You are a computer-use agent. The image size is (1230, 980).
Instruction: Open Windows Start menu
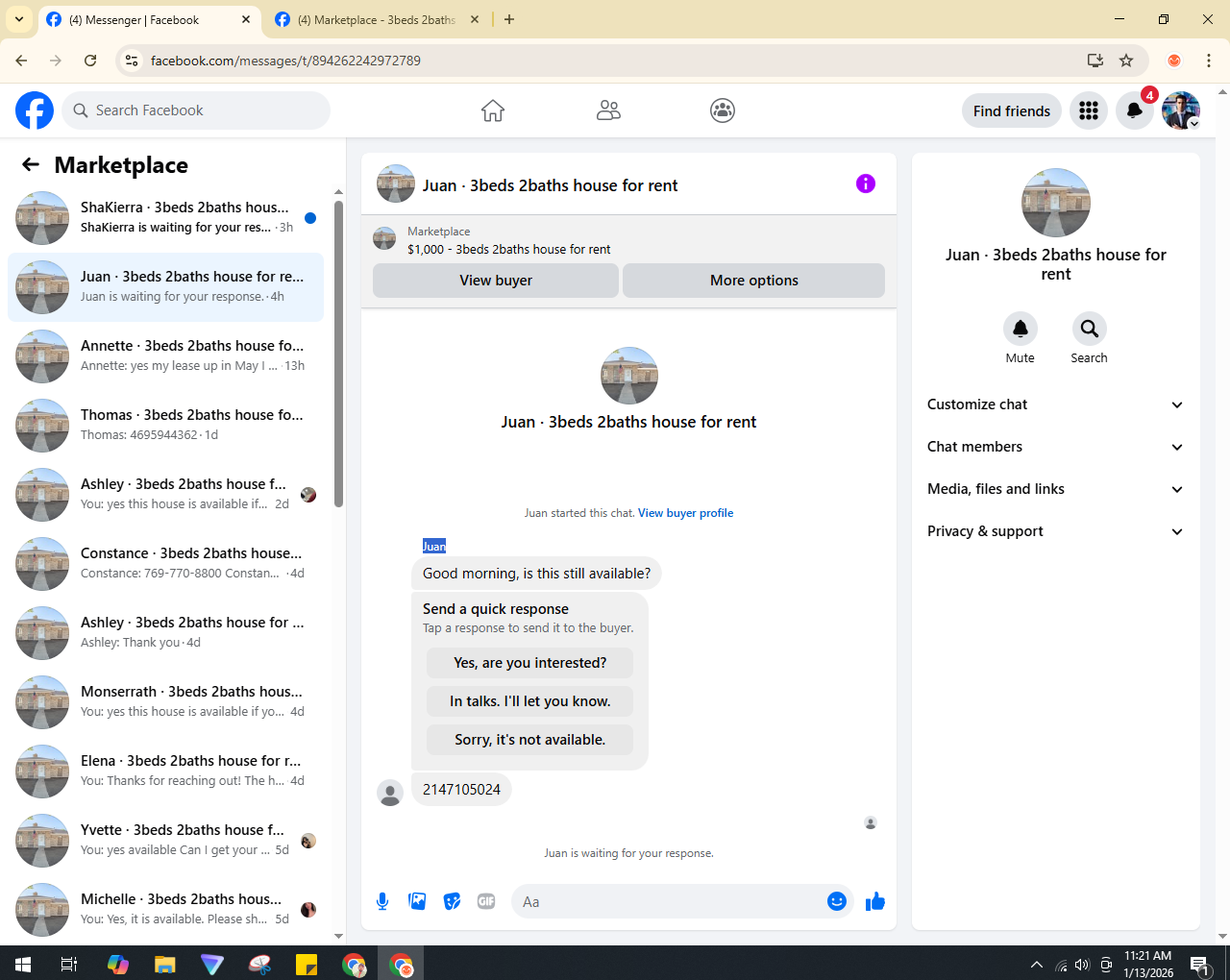23,964
